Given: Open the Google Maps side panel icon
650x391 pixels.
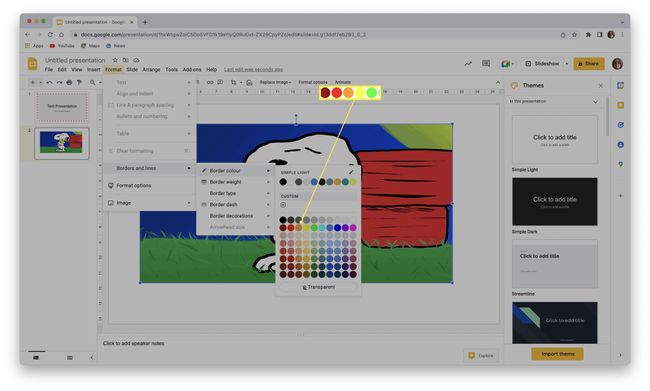Looking at the screenshot, I should tap(621, 164).
